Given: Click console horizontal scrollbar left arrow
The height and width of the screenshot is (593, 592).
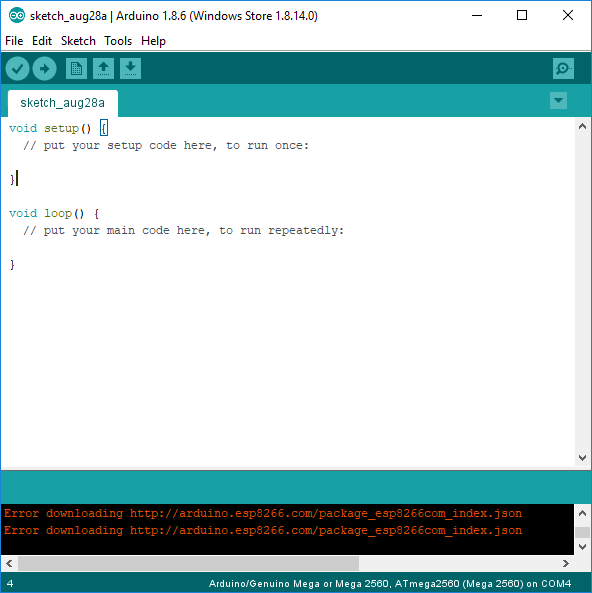Looking at the screenshot, I should [9, 564].
